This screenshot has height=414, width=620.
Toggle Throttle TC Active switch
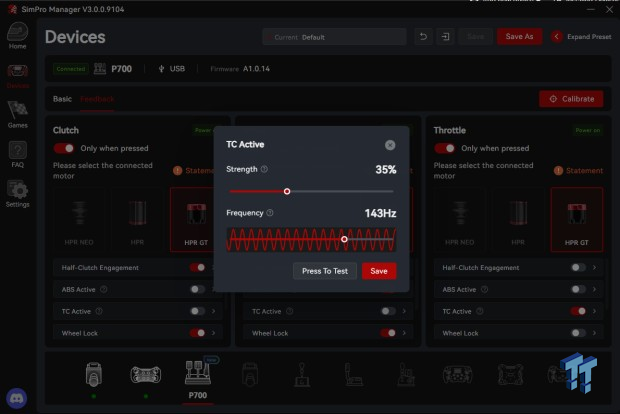(x=578, y=311)
